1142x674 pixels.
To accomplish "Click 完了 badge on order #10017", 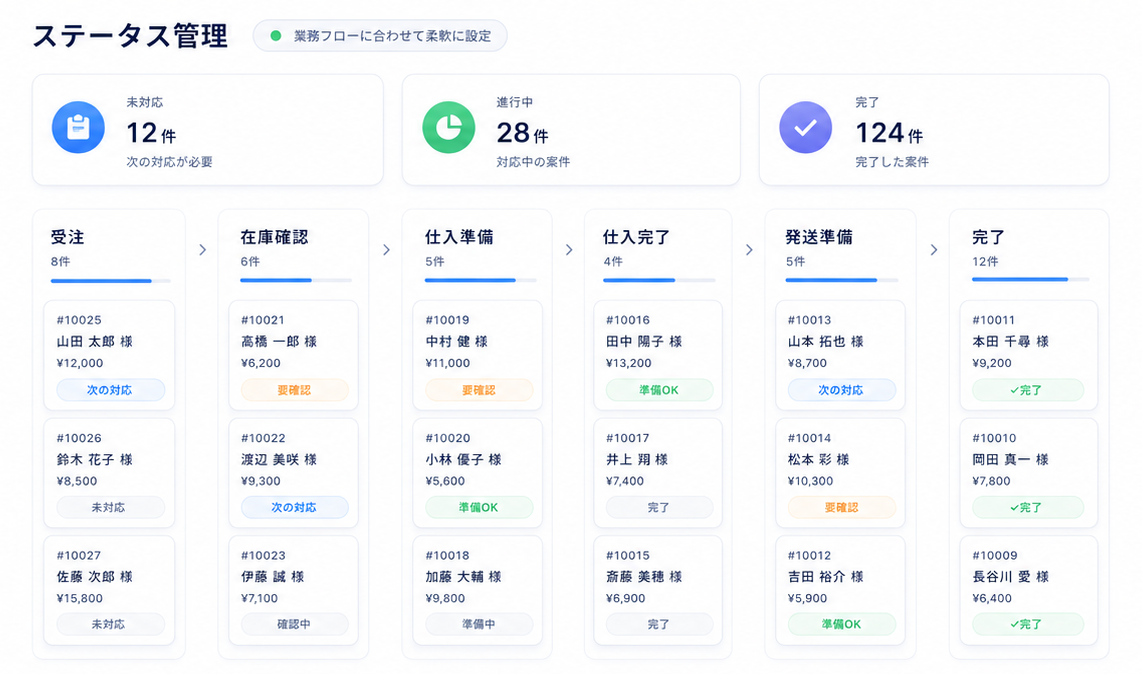I will coord(659,507).
